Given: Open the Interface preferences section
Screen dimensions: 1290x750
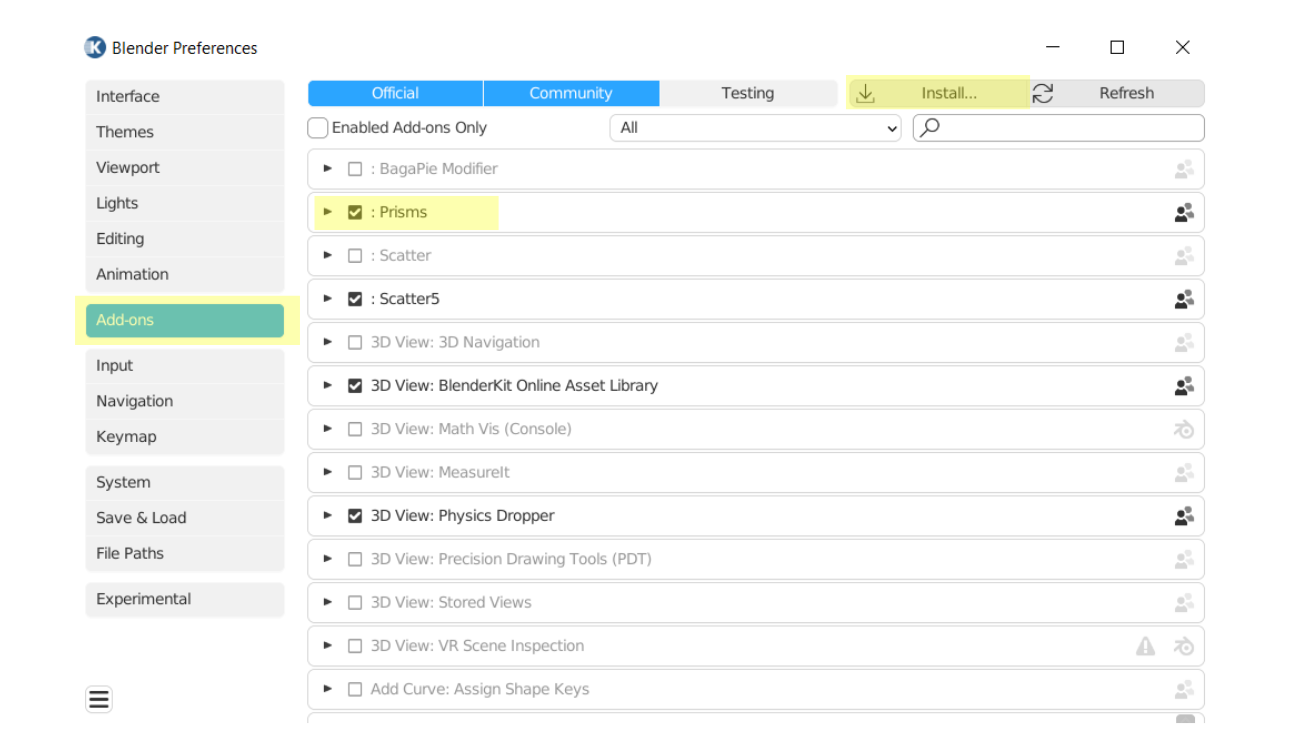Looking at the screenshot, I should tap(185, 97).
